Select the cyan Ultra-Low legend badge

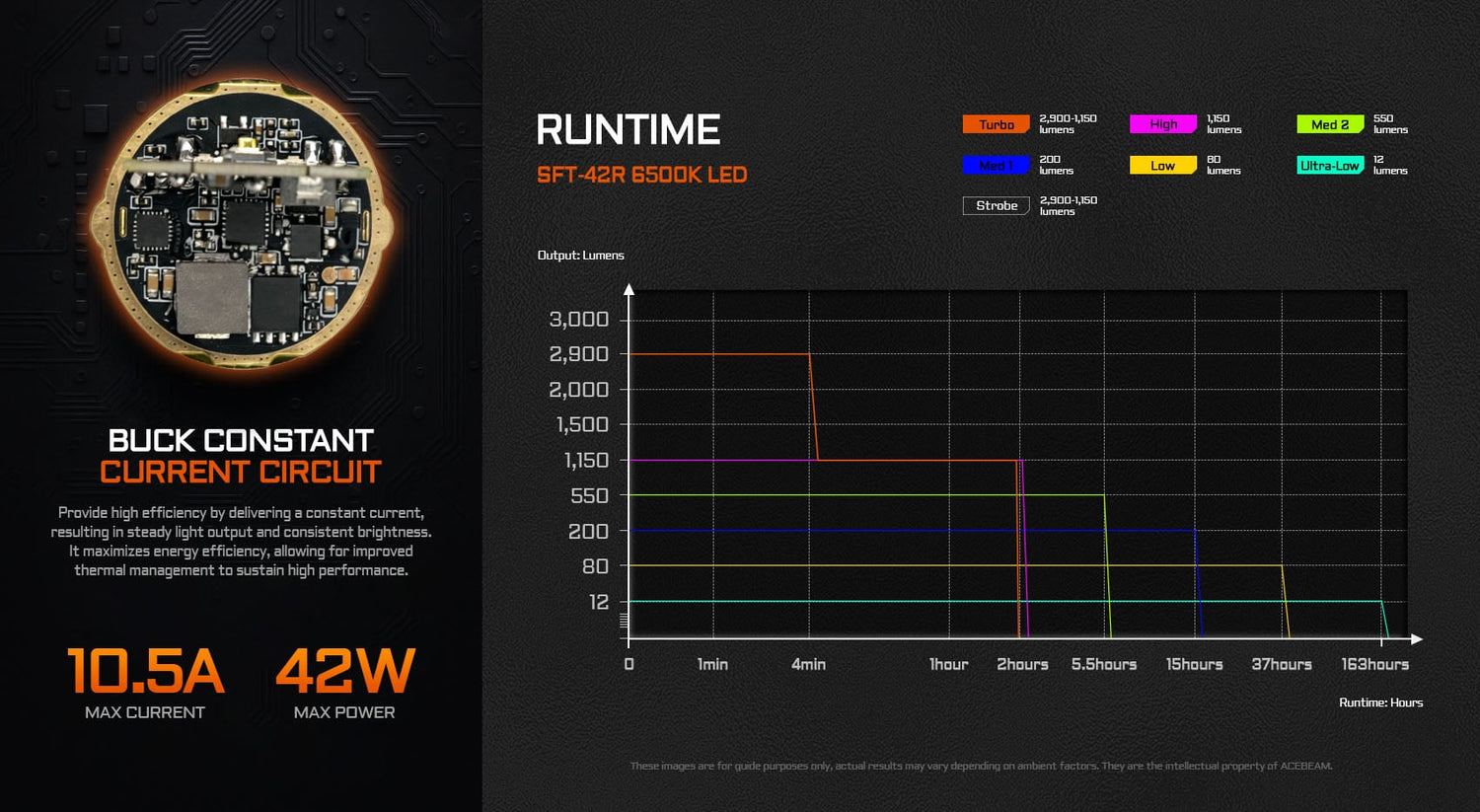click(1329, 166)
